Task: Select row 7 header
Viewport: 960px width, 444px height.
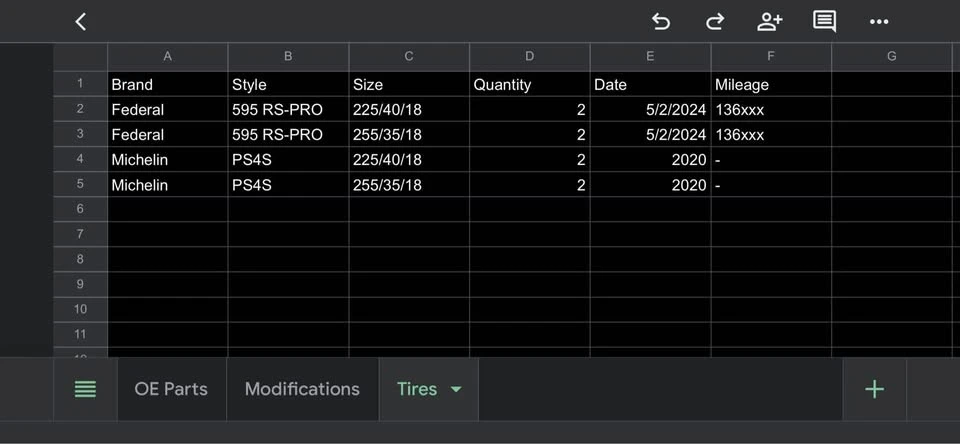Action: (x=80, y=235)
